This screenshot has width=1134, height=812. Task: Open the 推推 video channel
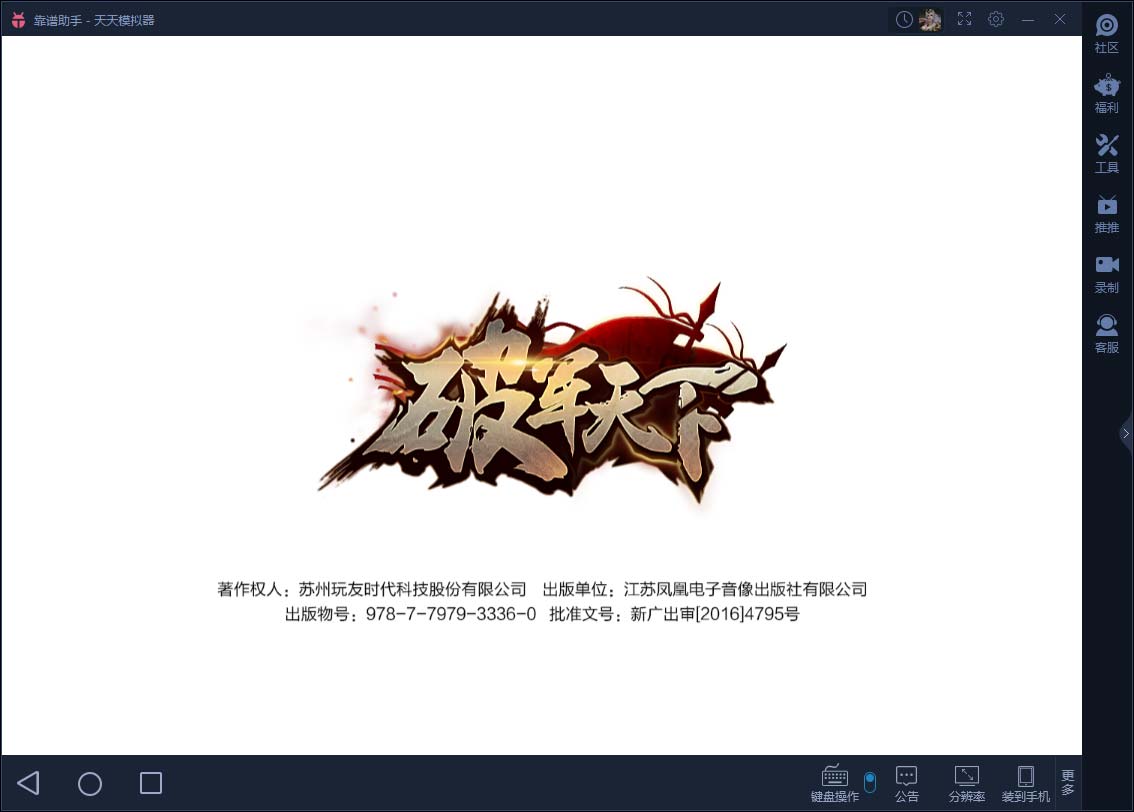[1107, 214]
